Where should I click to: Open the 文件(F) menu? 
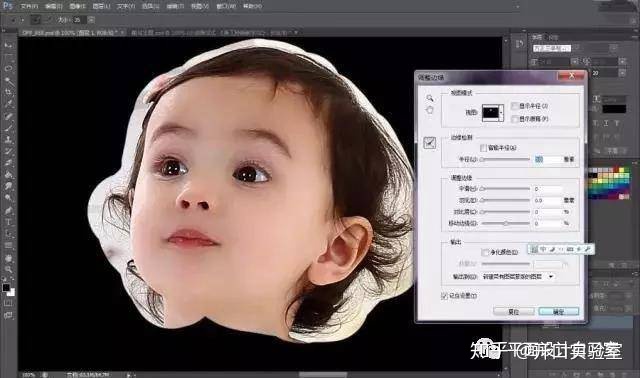click(29, 6)
